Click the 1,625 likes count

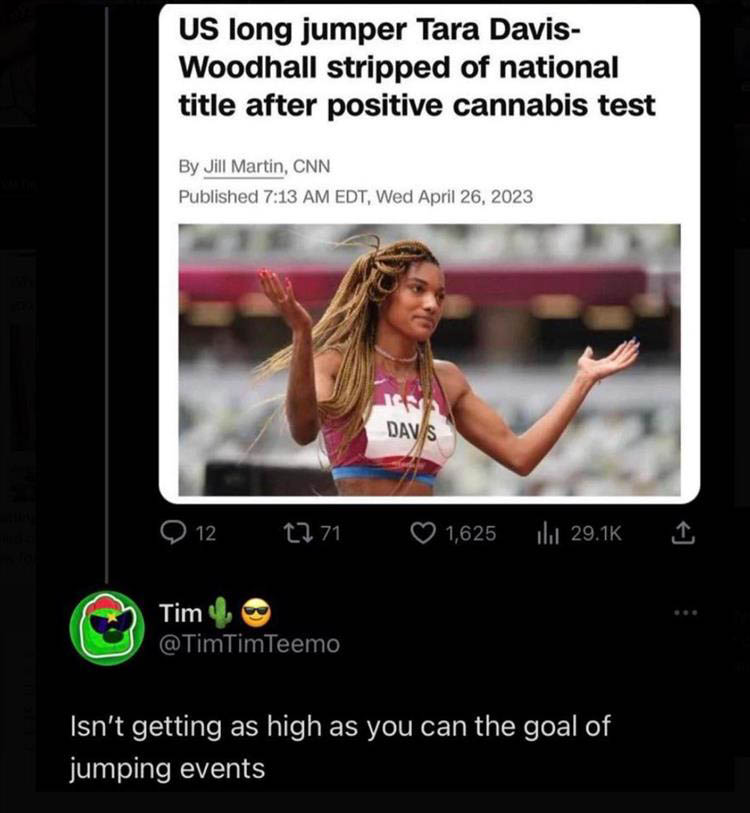click(470, 534)
